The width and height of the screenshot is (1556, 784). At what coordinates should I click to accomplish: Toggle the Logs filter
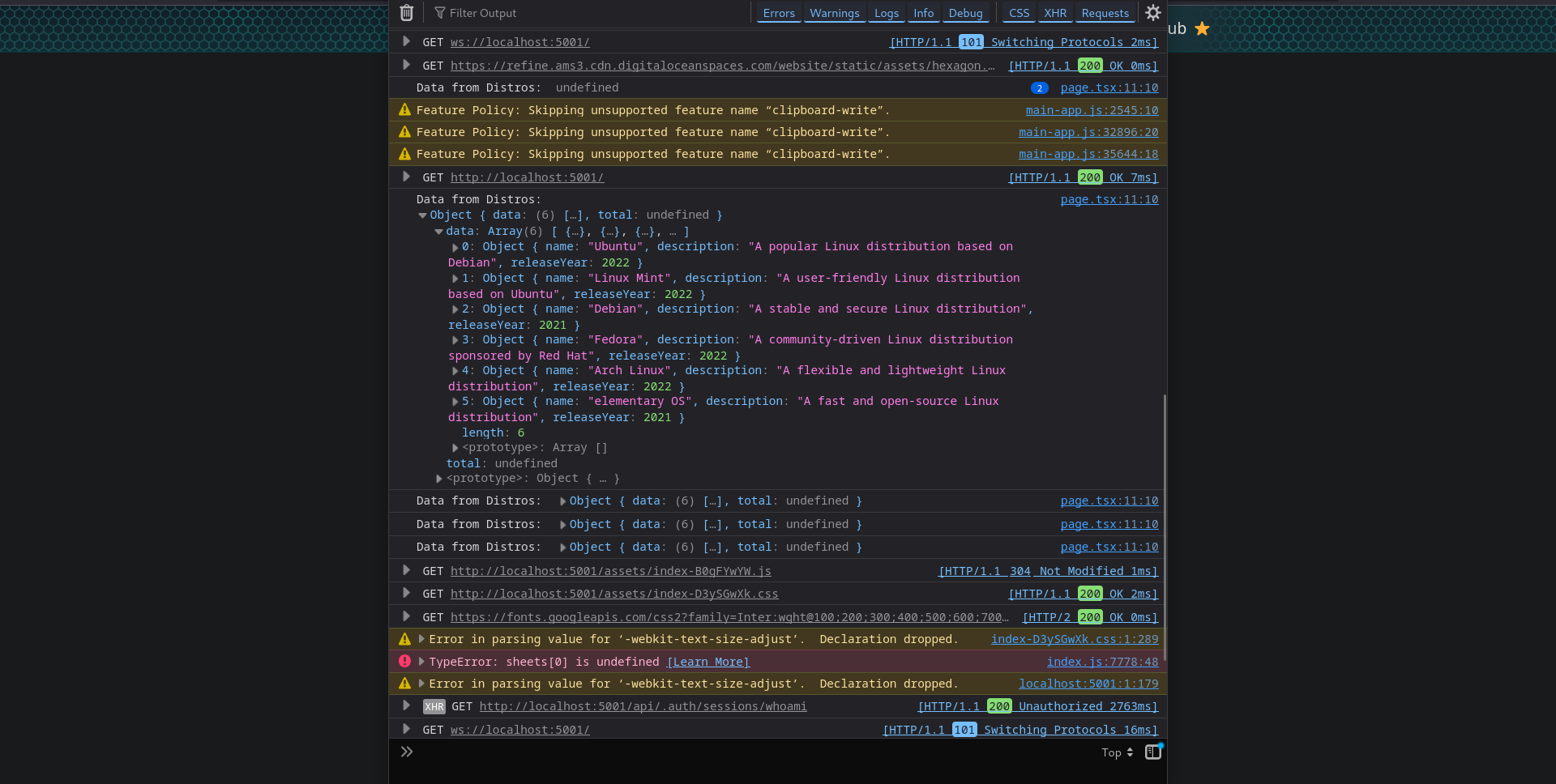[886, 13]
